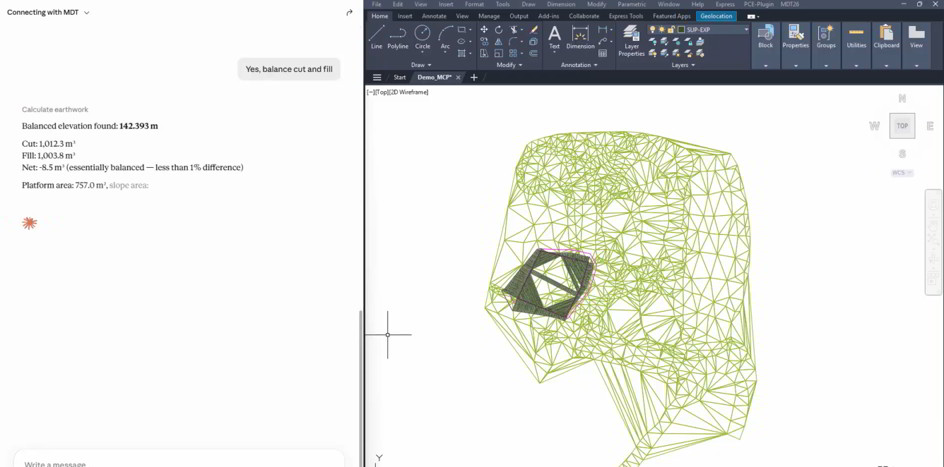The width and height of the screenshot is (944, 467).
Task: Choose the Hatch tool in Draw panel
Action: tap(461, 54)
